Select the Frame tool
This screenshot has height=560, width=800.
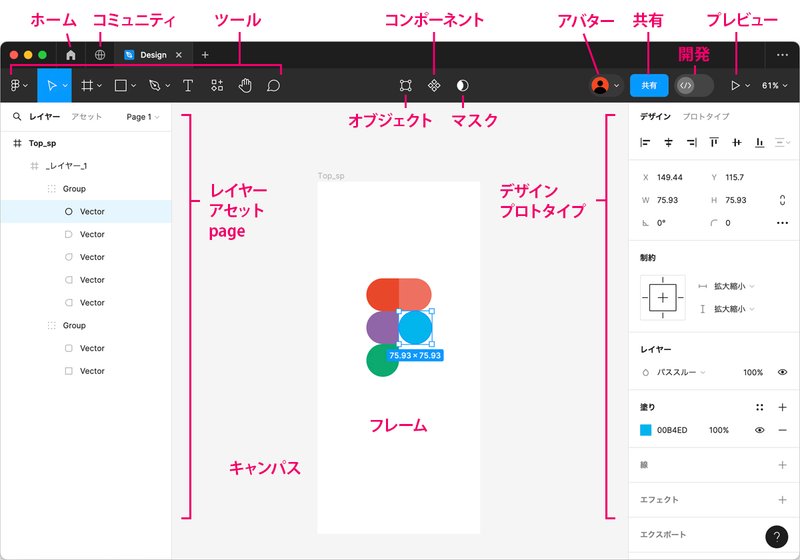(x=87, y=85)
